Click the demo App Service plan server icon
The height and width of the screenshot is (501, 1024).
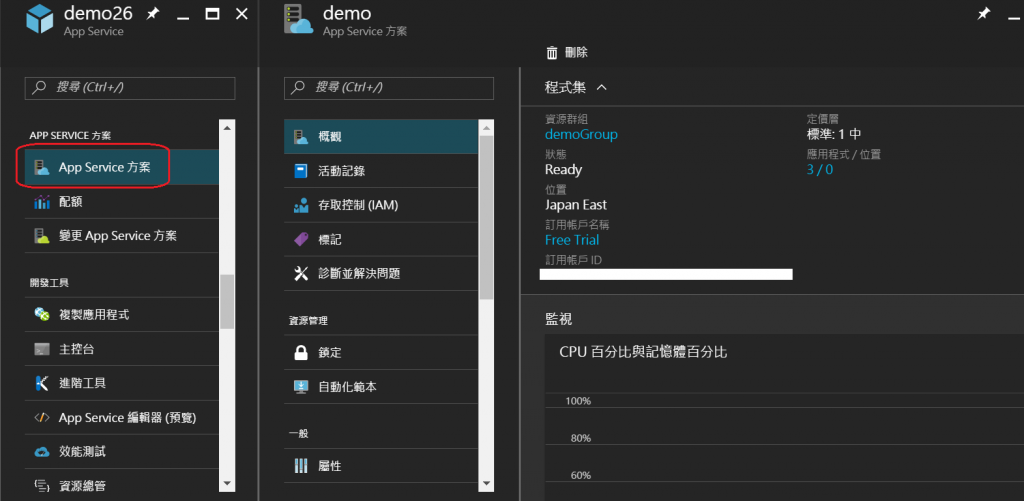click(x=298, y=20)
